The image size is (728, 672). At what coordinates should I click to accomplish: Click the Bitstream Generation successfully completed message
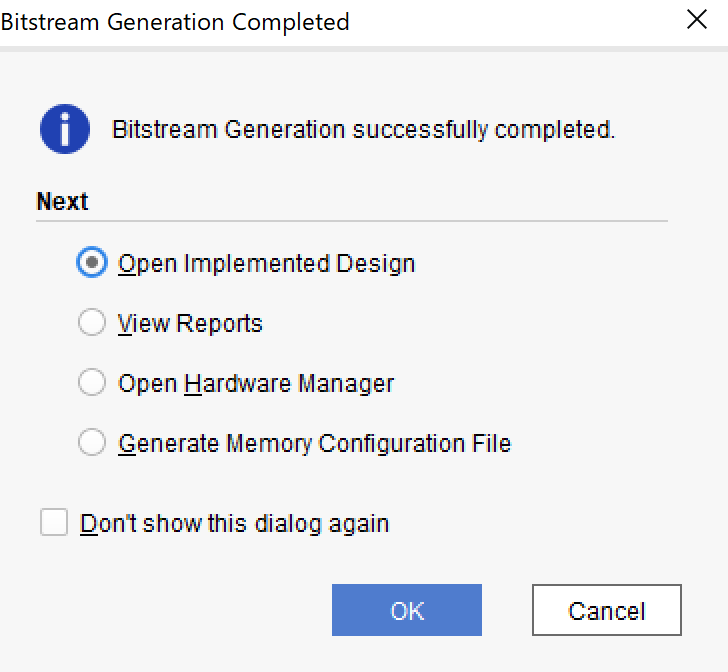tap(364, 130)
